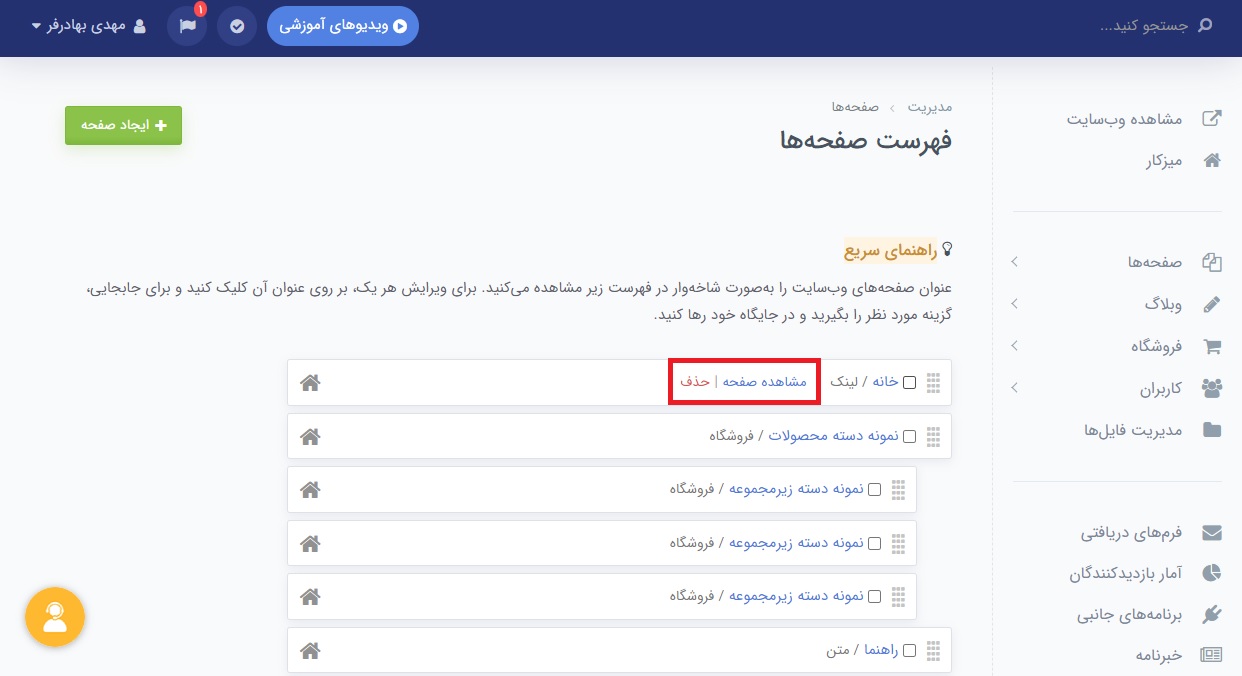Open the مهدی بهادرفر user dropdown
The width and height of the screenshot is (1242, 676).
point(85,26)
